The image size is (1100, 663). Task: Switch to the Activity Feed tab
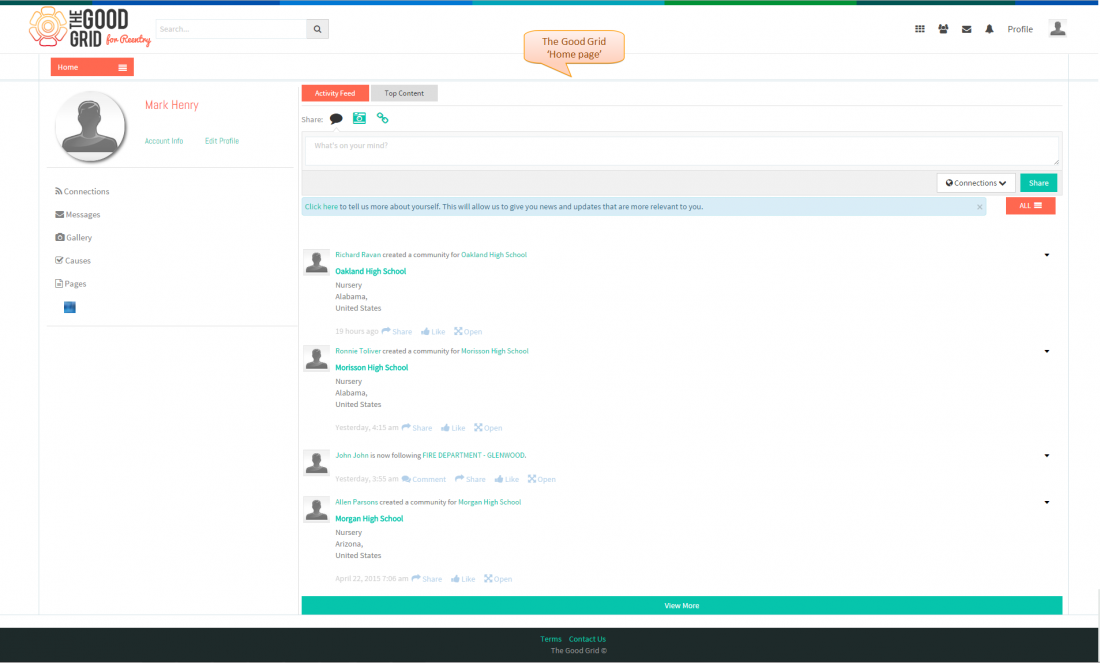pos(335,93)
